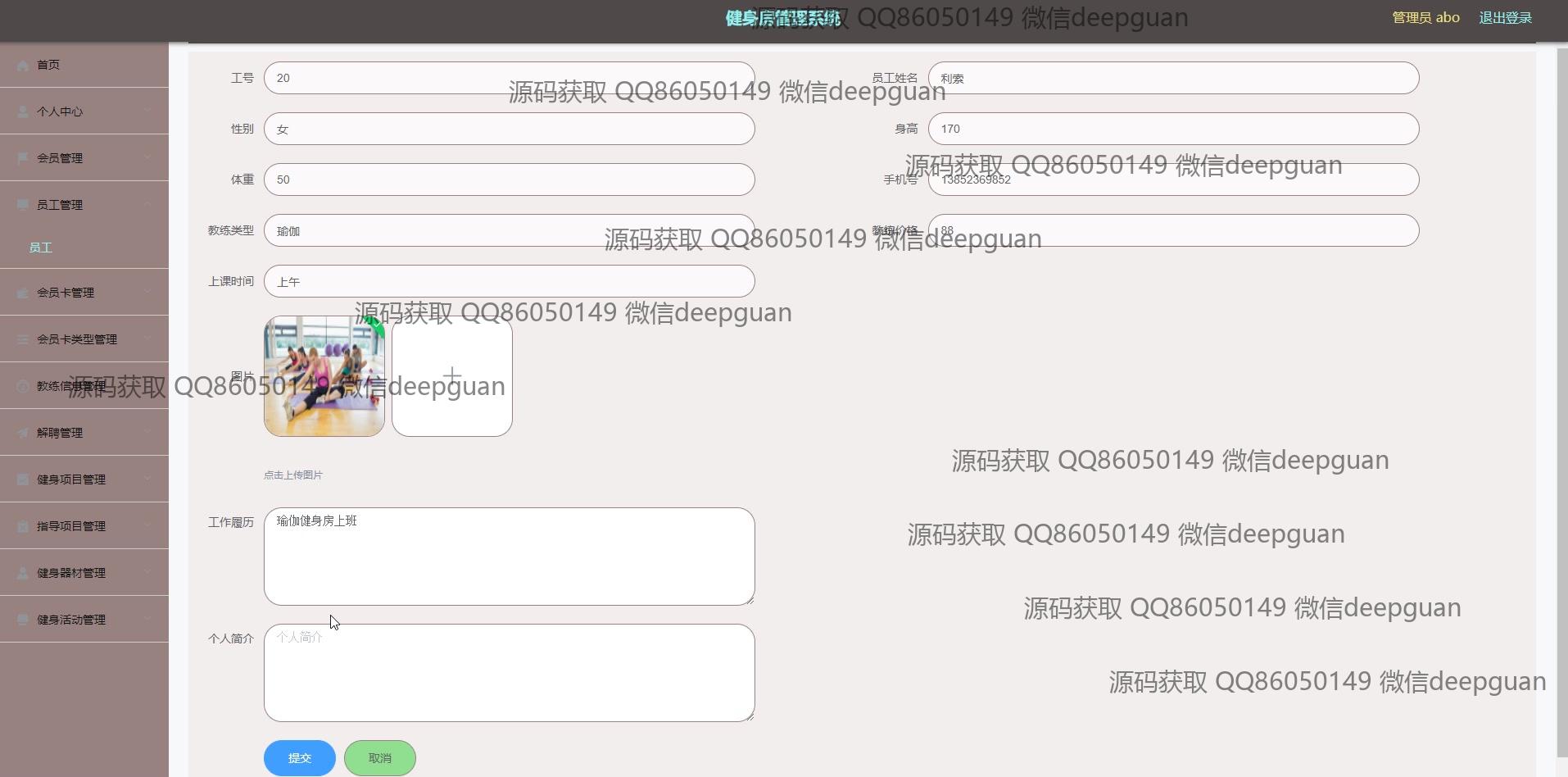Open the 员工 submenu item
1568x777 pixels.
click(x=41, y=248)
